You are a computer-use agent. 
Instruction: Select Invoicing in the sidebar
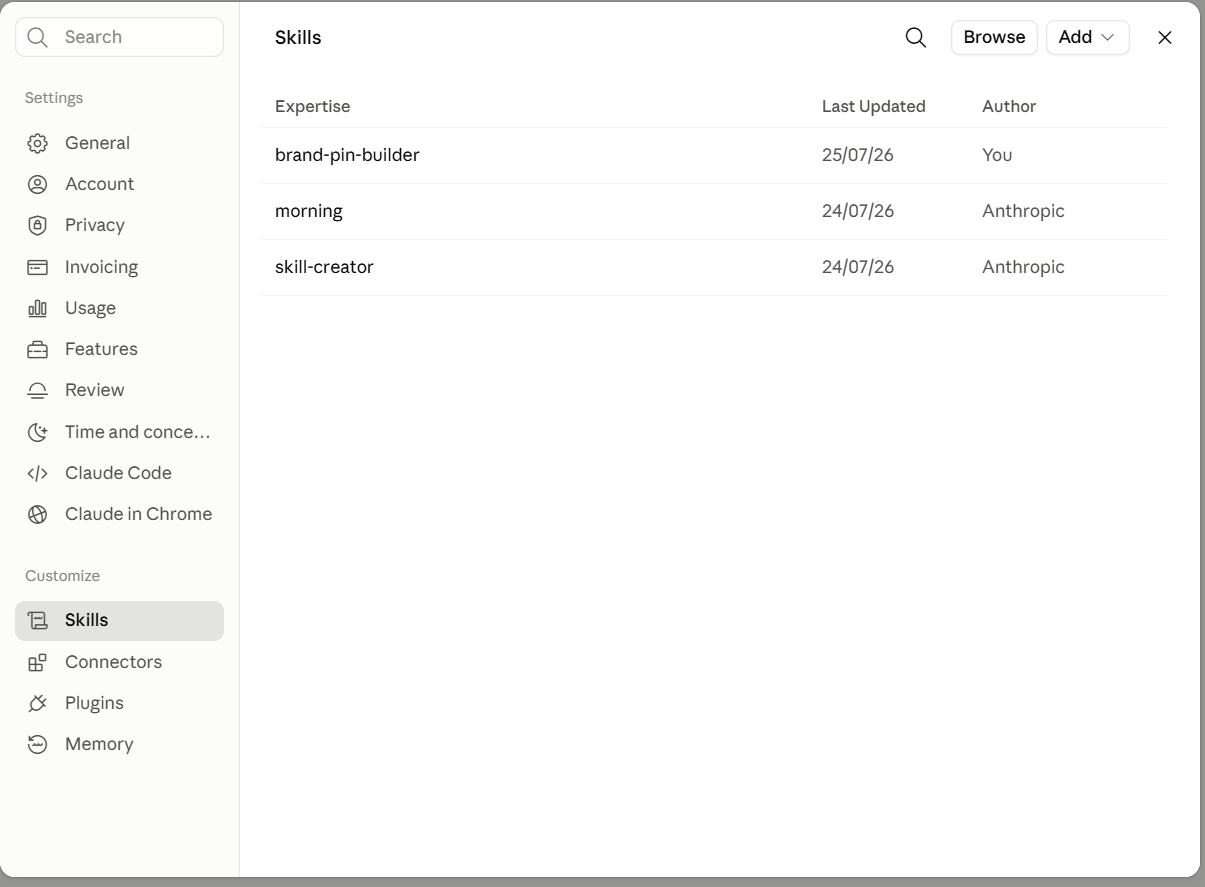pyautogui.click(x=119, y=267)
